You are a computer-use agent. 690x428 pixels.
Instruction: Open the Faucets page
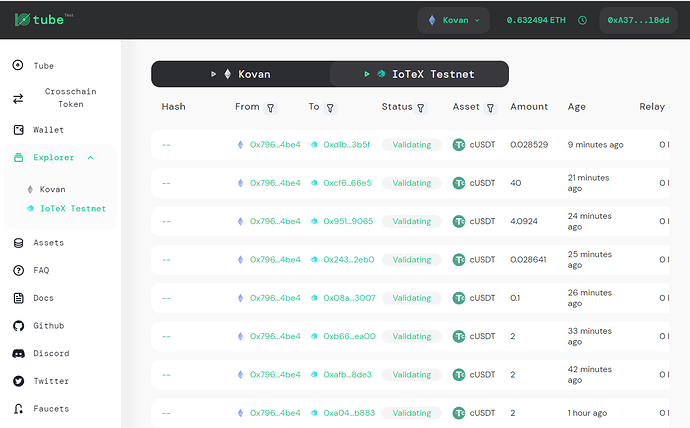51,409
